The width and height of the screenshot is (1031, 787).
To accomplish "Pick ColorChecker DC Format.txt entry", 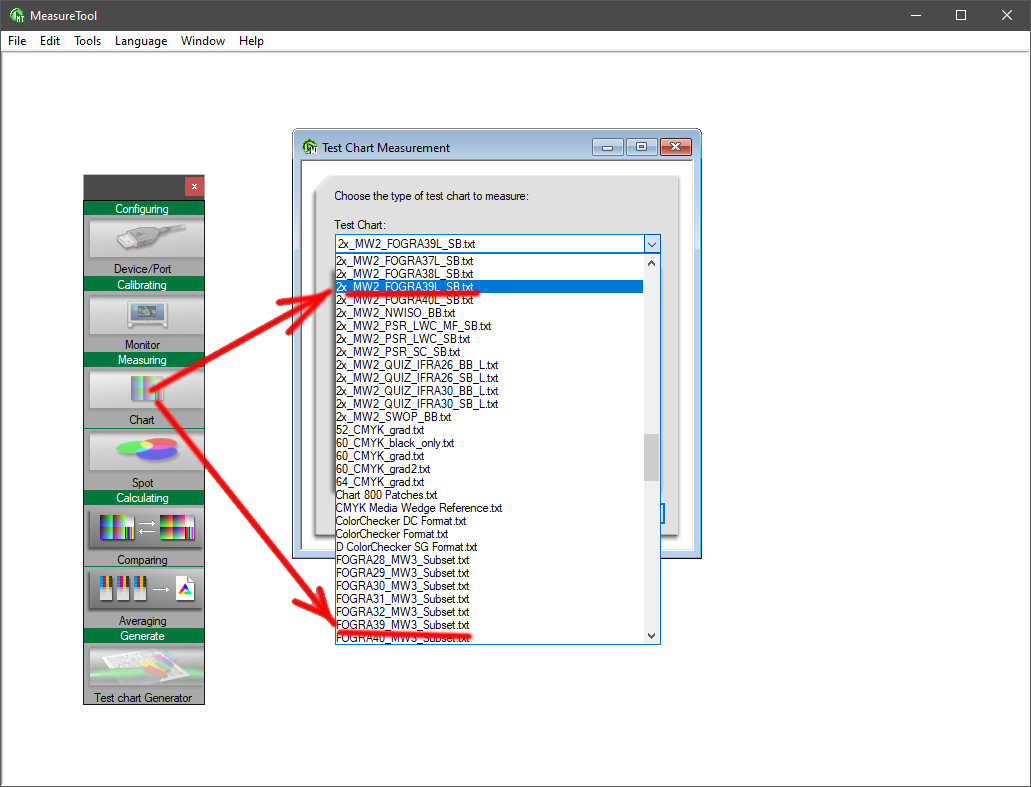I will (401, 521).
